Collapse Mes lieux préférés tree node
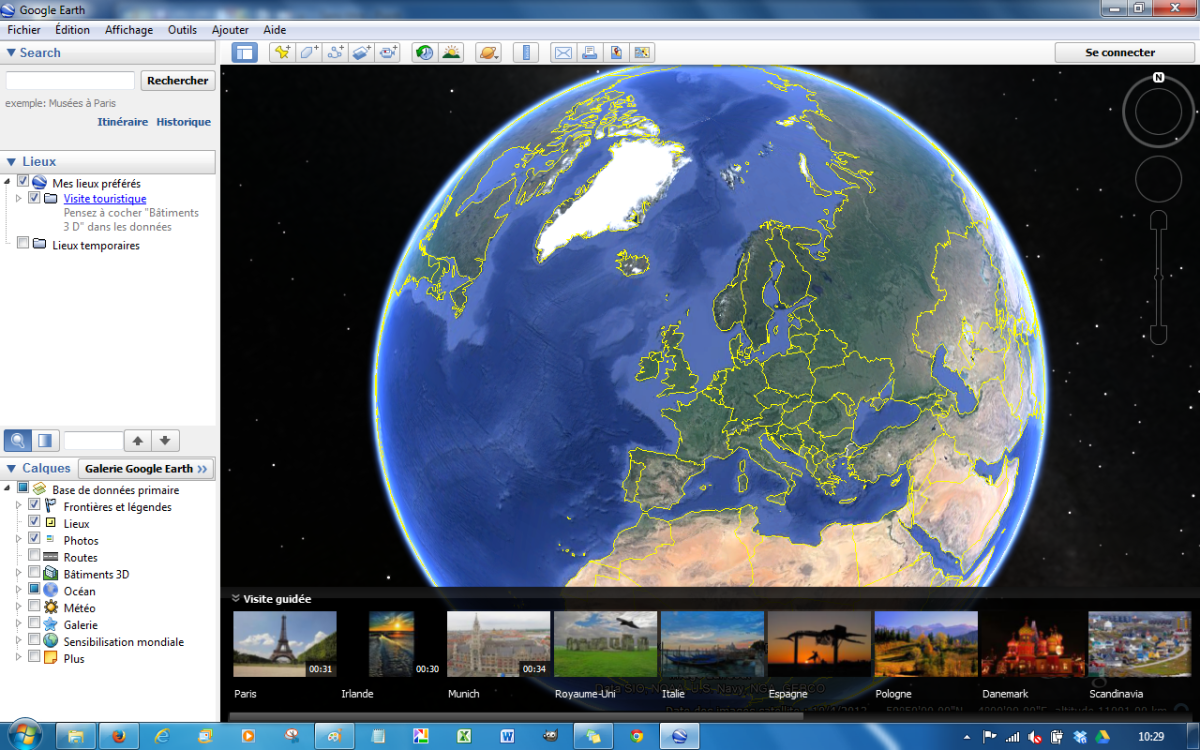 [x=8, y=183]
